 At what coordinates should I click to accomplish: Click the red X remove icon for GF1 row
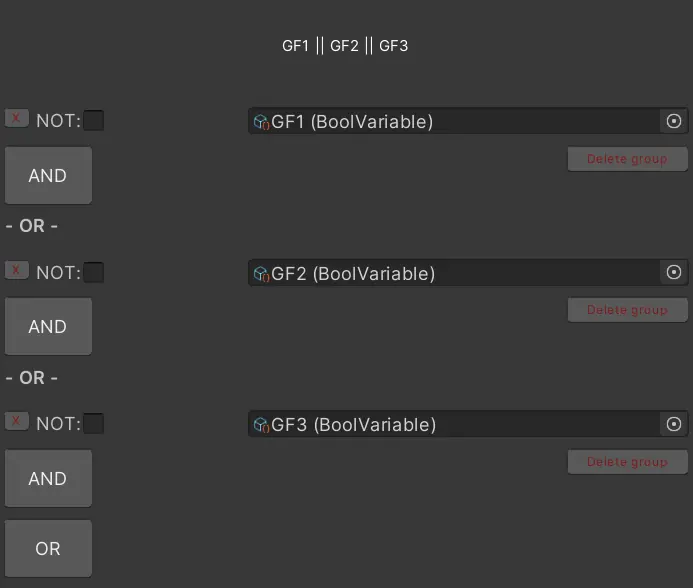[x=16, y=119]
